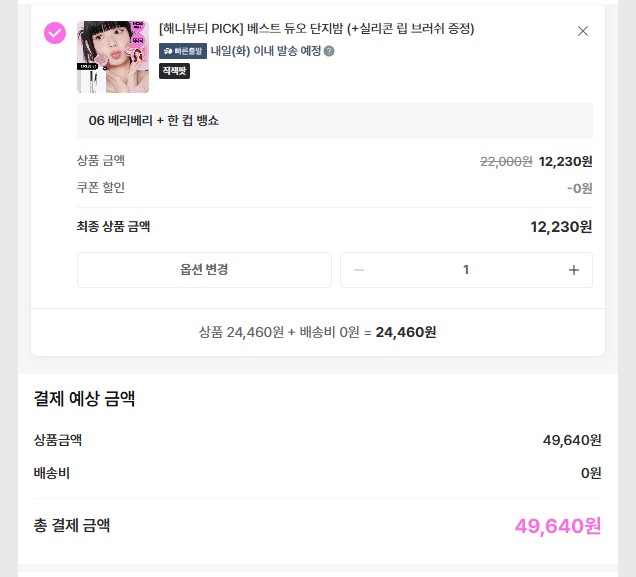Click the 옵션 변경 button
This screenshot has height=577, width=636.
[204, 270]
